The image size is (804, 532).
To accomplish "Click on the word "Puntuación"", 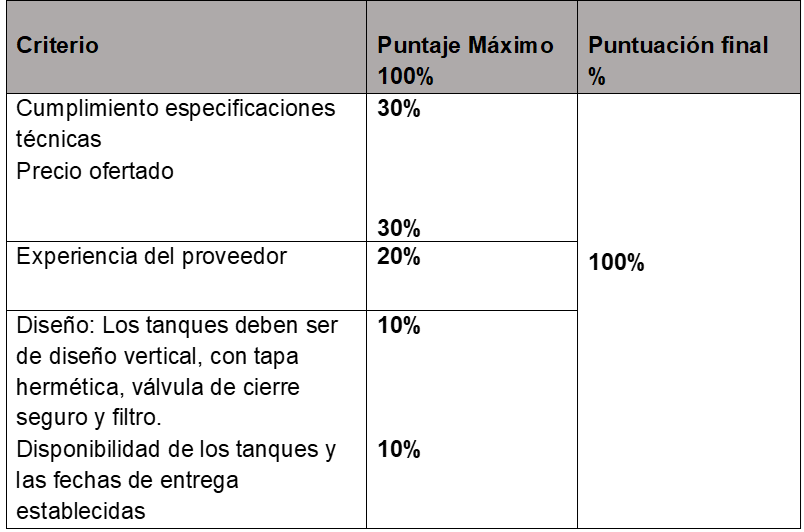I will [649, 46].
